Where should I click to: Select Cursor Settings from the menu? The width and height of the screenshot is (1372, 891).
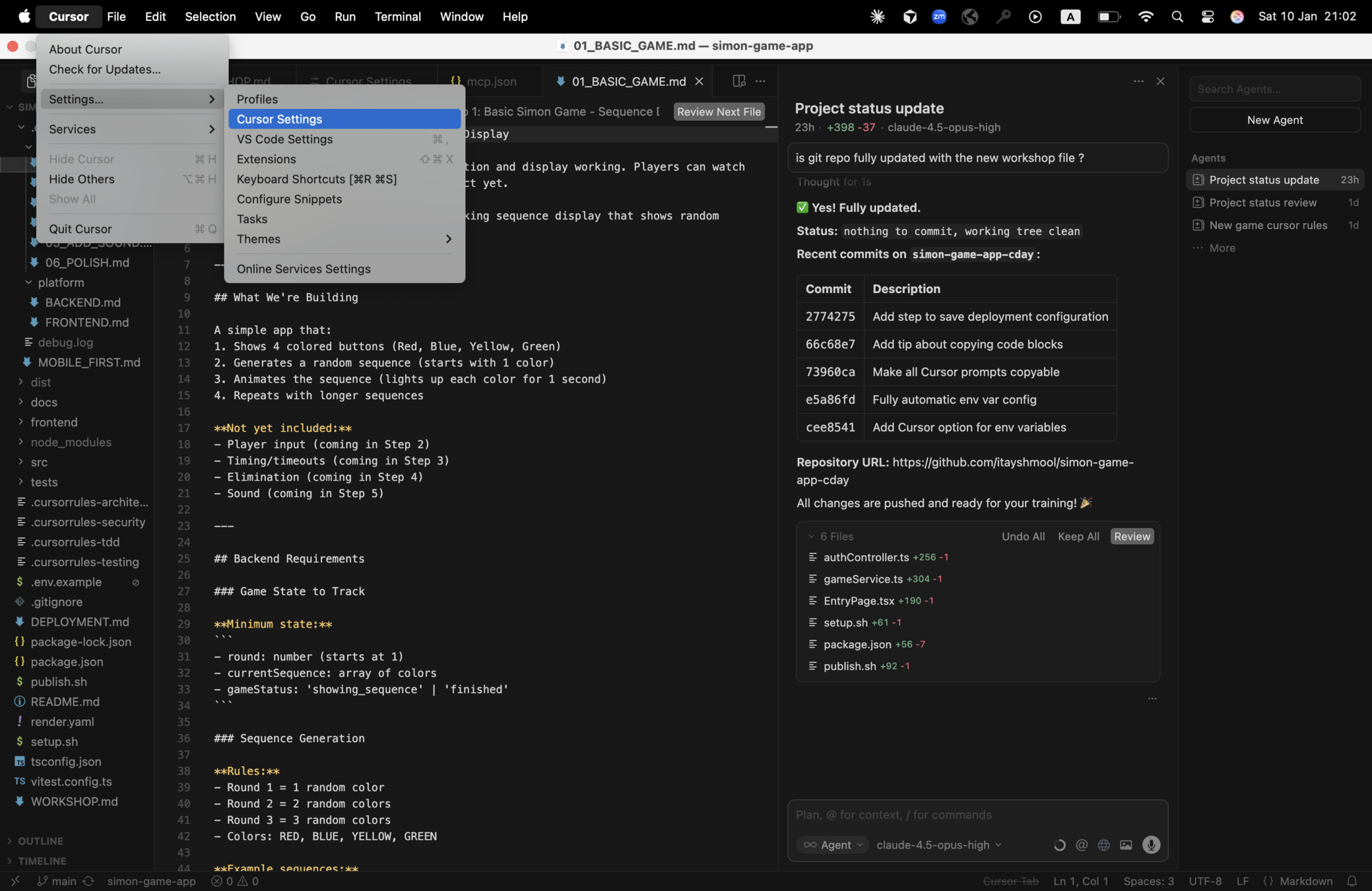click(x=279, y=119)
